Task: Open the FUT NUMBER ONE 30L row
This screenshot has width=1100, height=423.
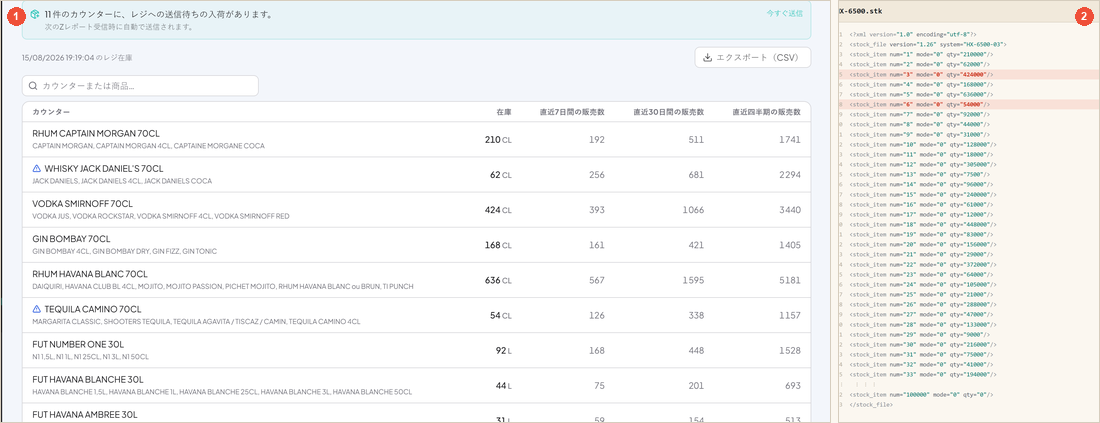Action: [416, 350]
